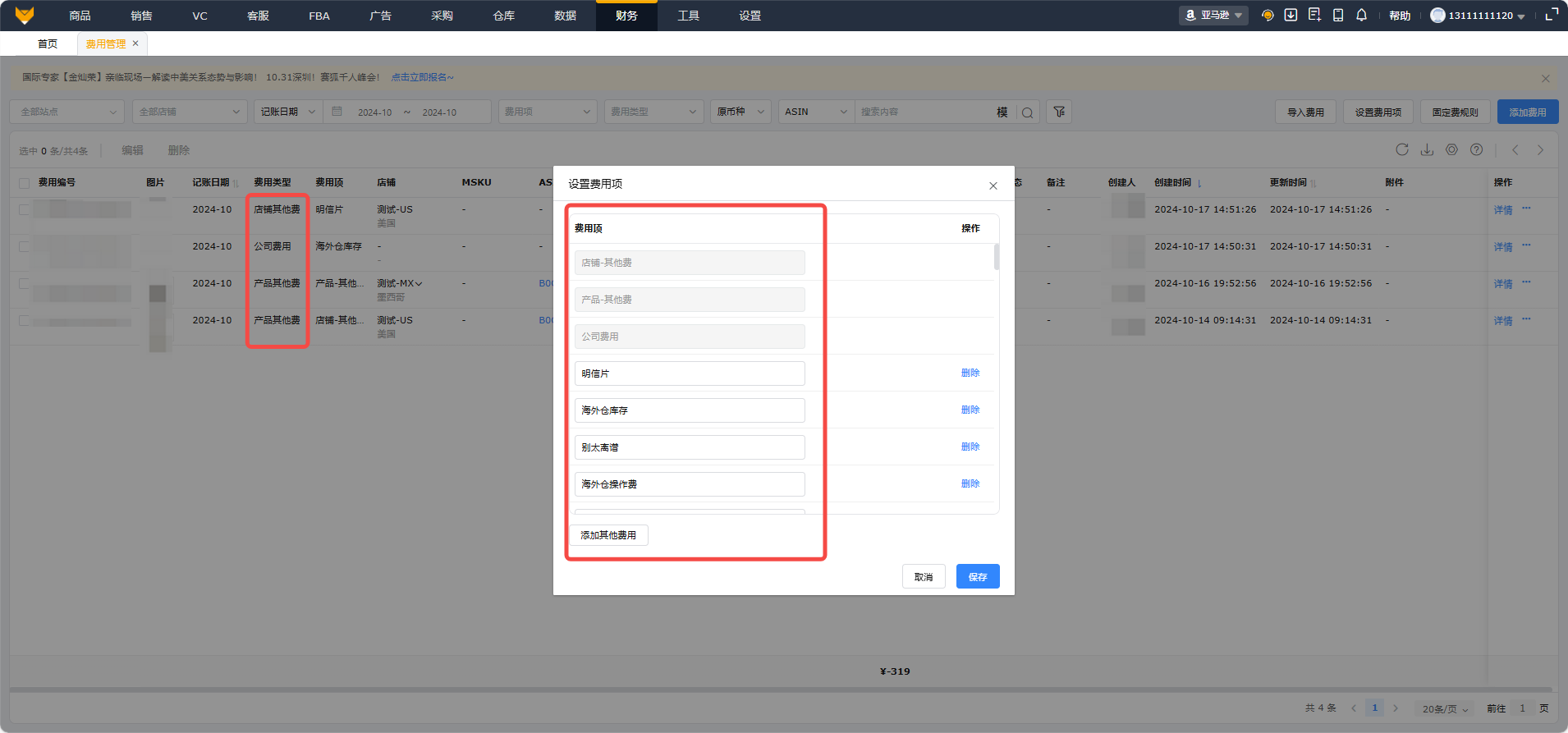Select the checkbox for the 店铺其他费 明信片 row

24,209
